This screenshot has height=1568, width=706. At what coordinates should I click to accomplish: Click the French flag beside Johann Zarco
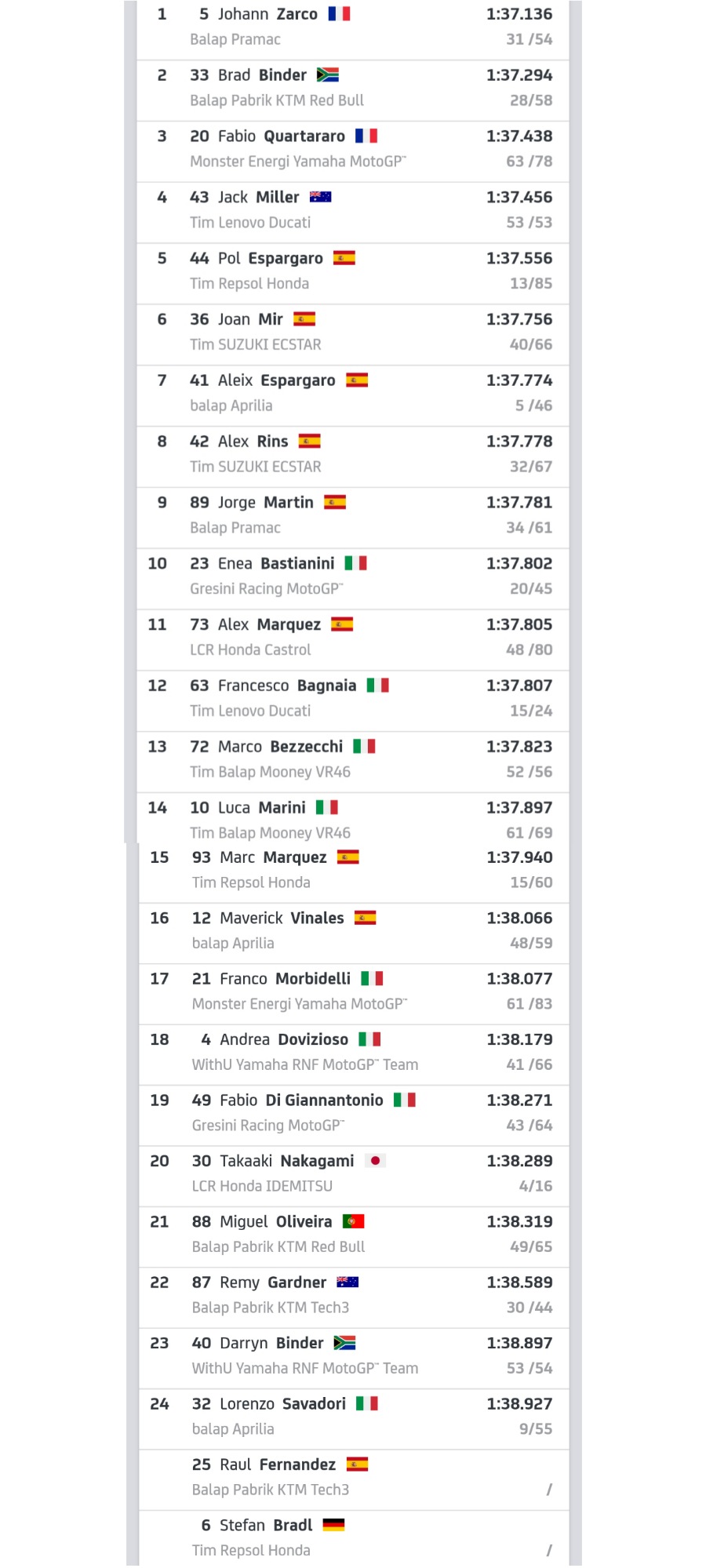pos(339,14)
